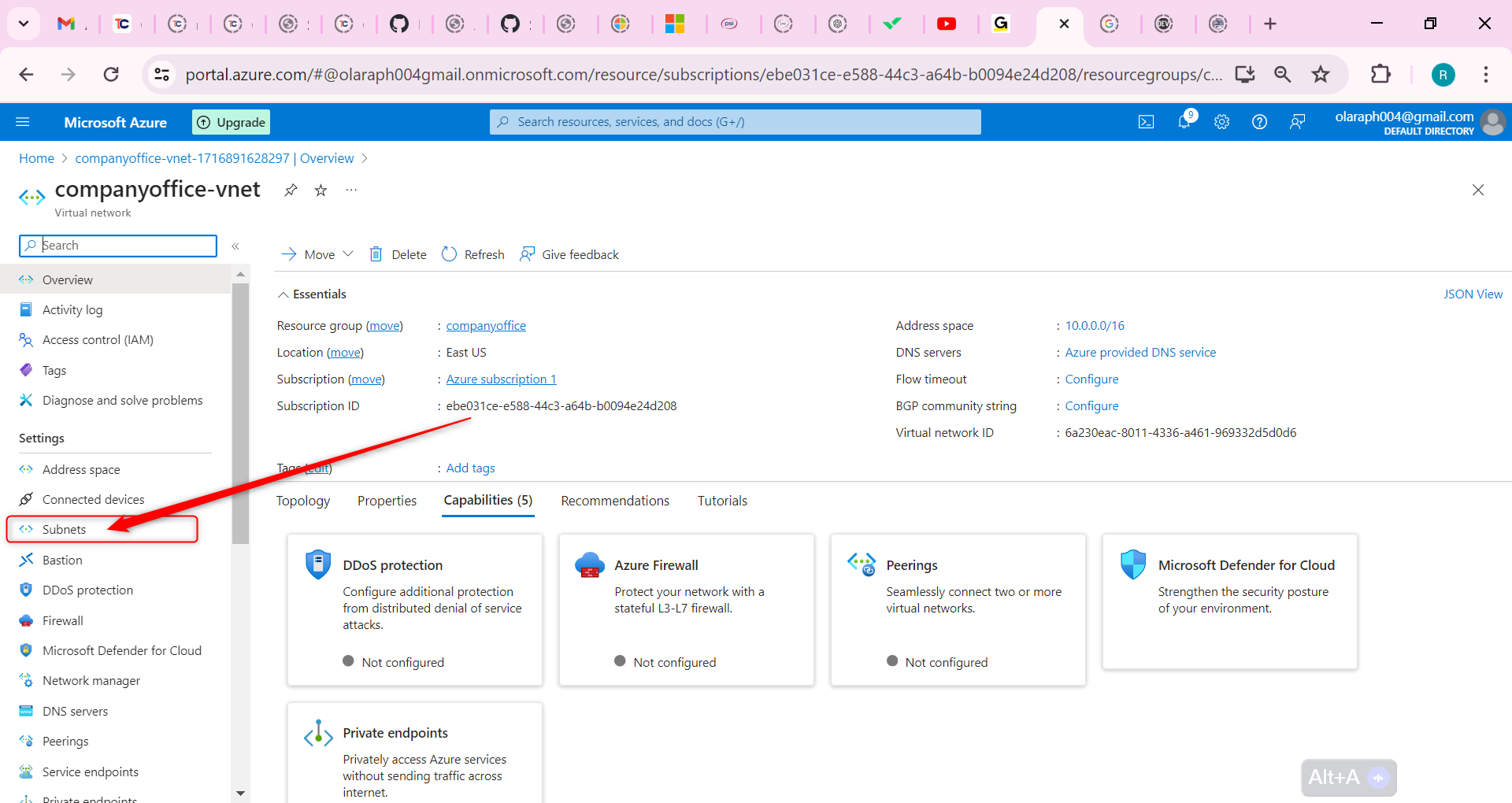Install the app from the address bar icon

[1245, 74]
